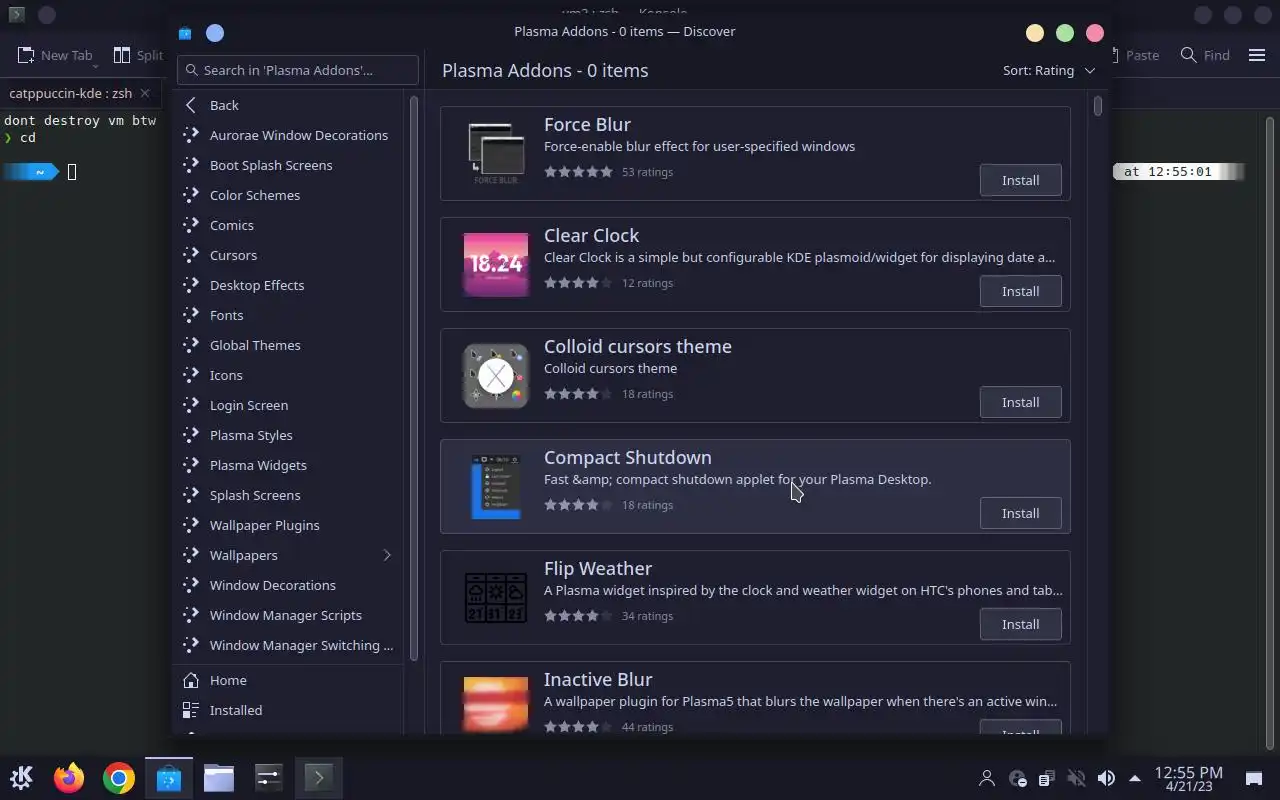1280x800 pixels.
Task: Install Flip Weather
Action: point(1020,624)
